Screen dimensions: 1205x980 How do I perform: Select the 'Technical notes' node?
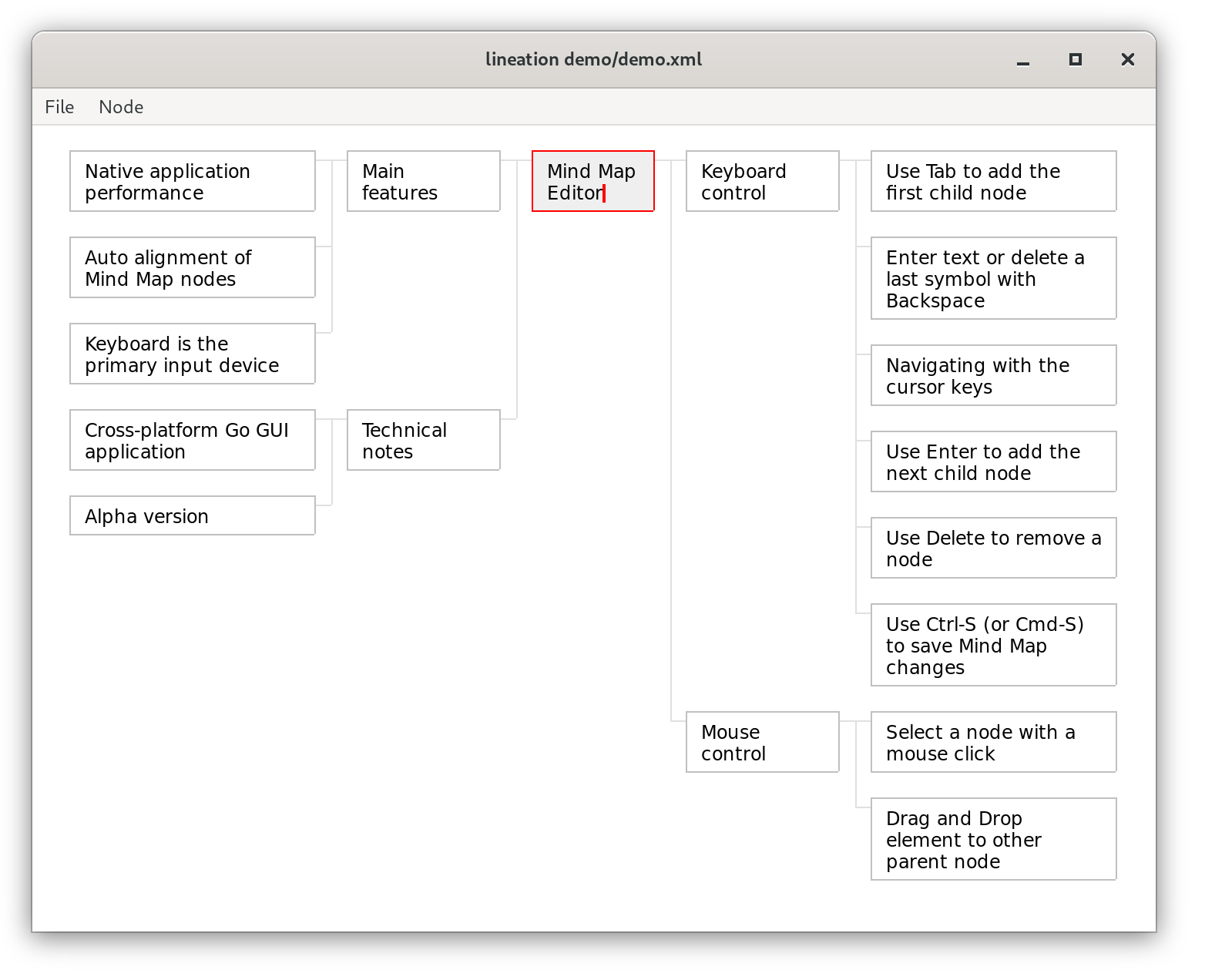pos(424,440)
